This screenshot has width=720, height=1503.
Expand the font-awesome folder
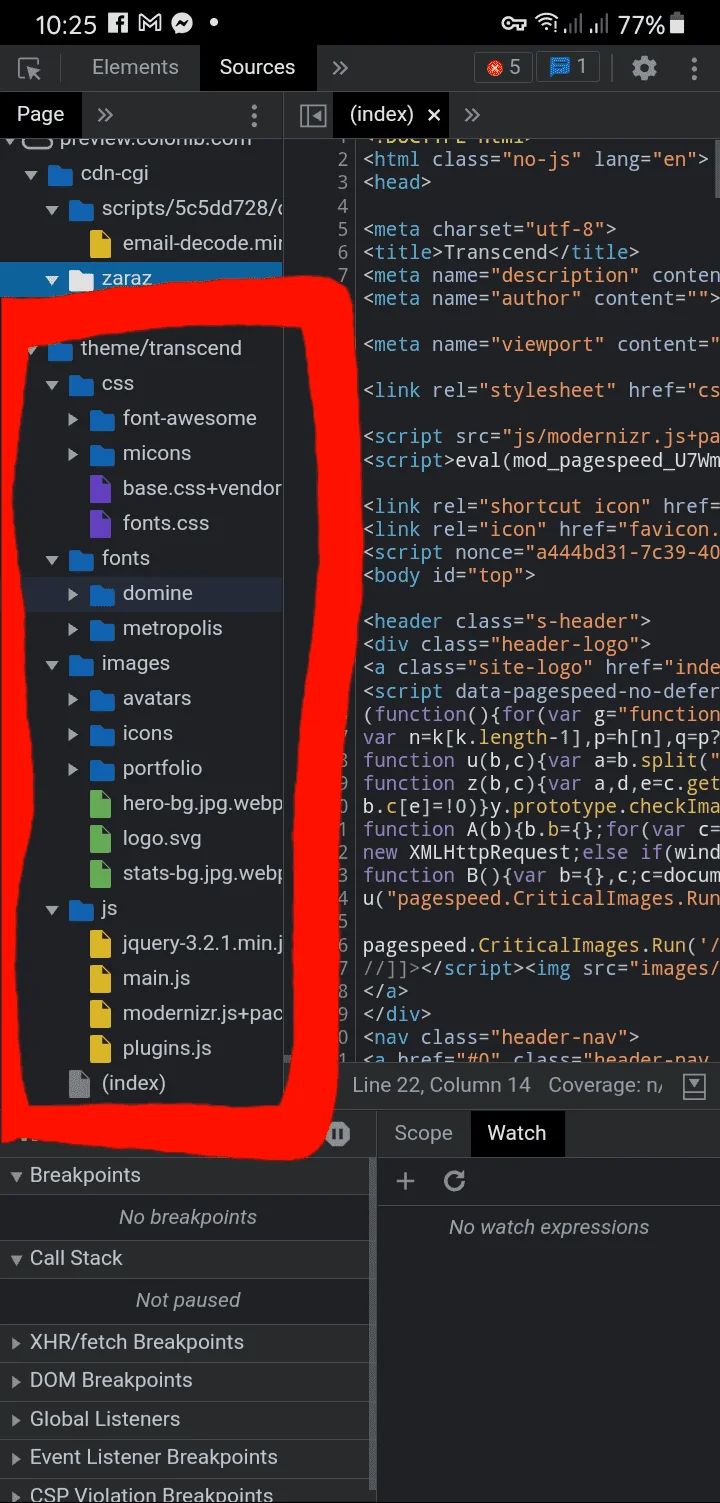[73, 420]
